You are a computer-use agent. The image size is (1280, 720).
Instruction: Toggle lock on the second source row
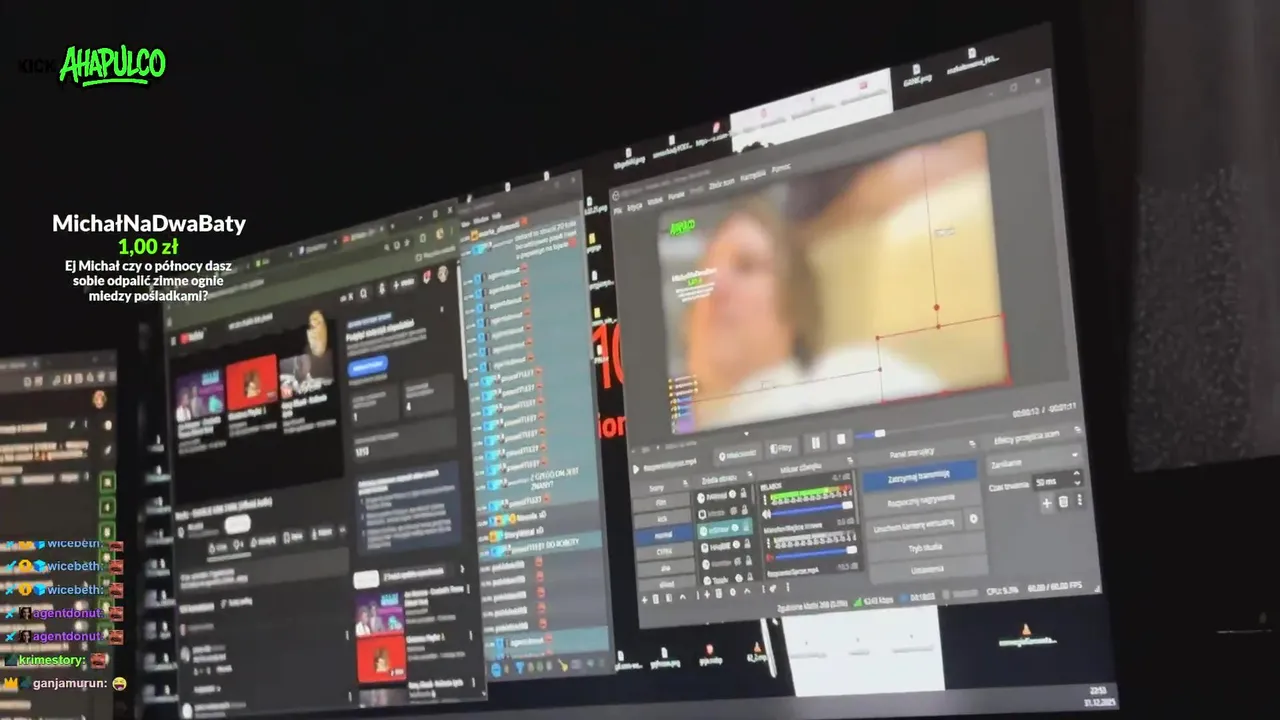[x=745, y=510]
